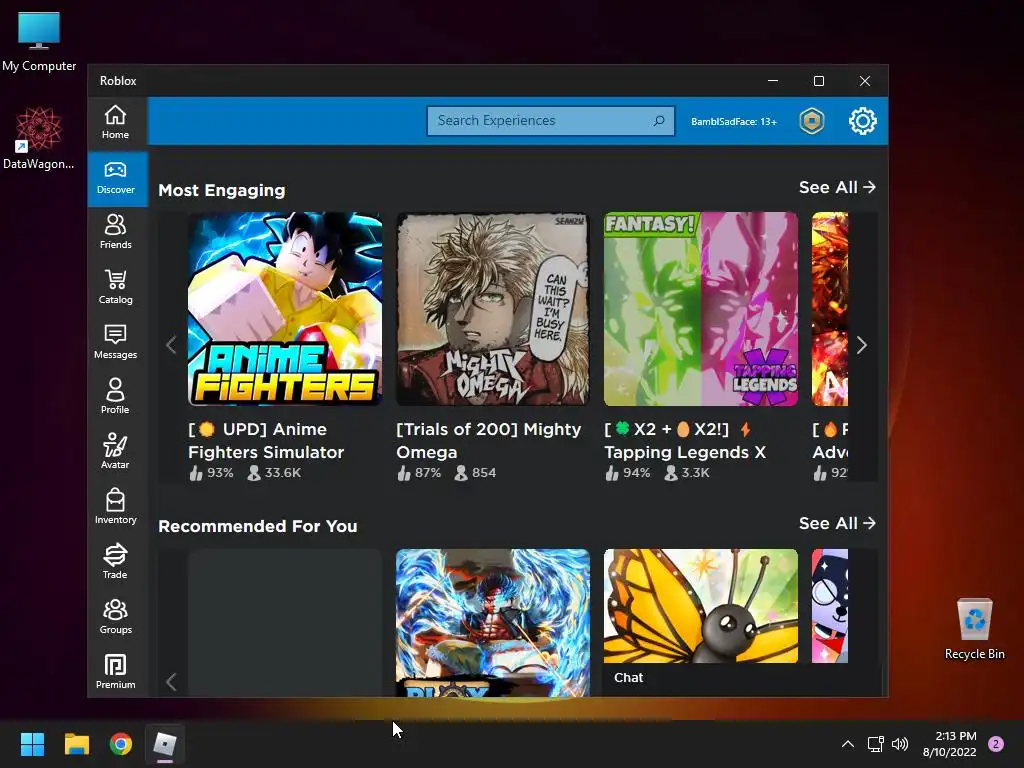Click the search magnifier icon
The height and width of the screenshot is (768, 1024).
(659, 121)
